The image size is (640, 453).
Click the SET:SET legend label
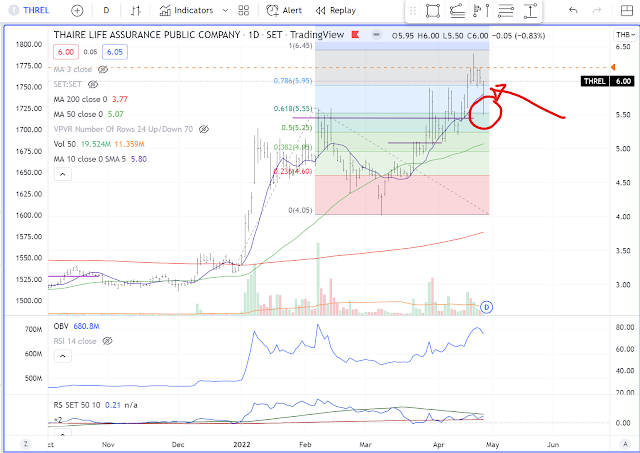click(x=67, y=84)
